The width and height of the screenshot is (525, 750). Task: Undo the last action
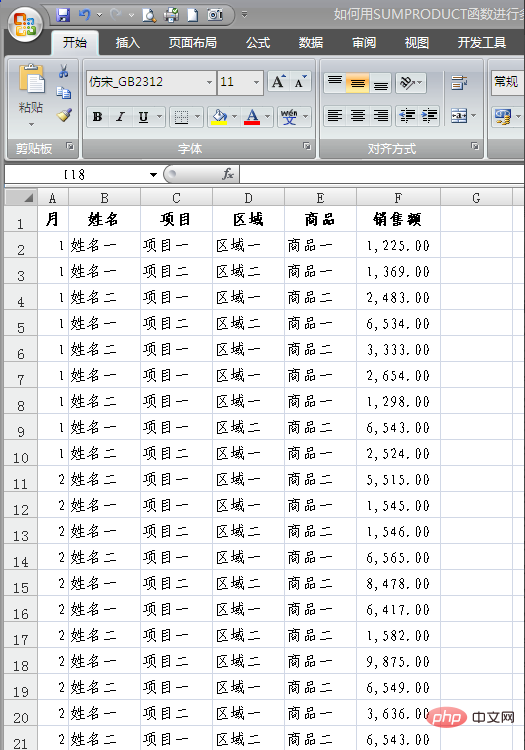pos(85,15)
